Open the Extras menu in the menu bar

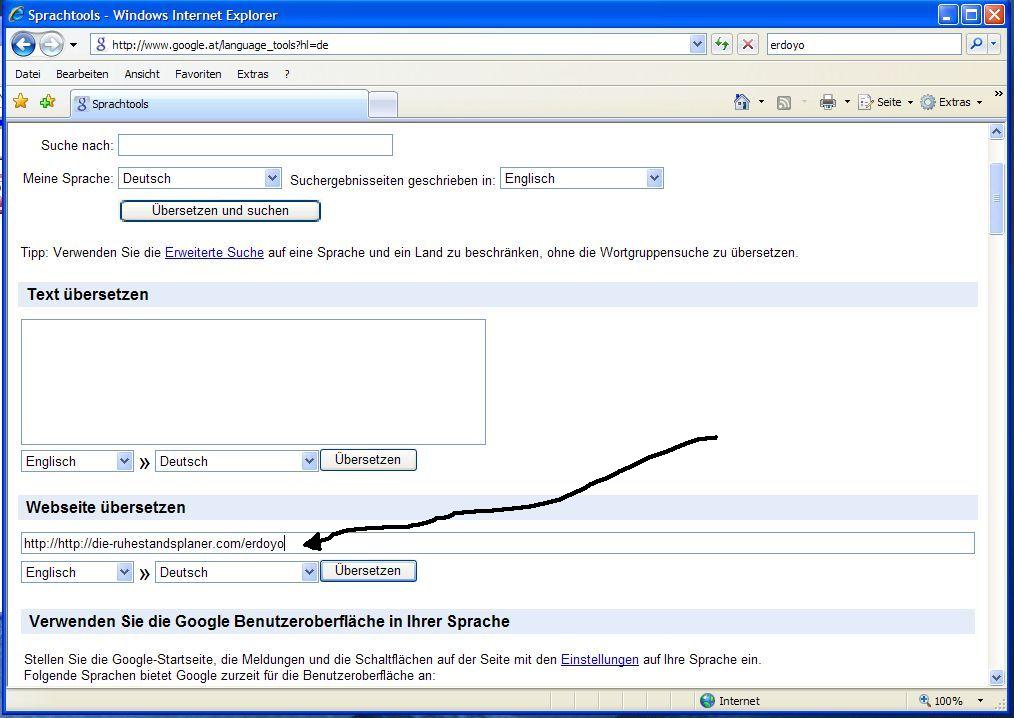[252, 74]
